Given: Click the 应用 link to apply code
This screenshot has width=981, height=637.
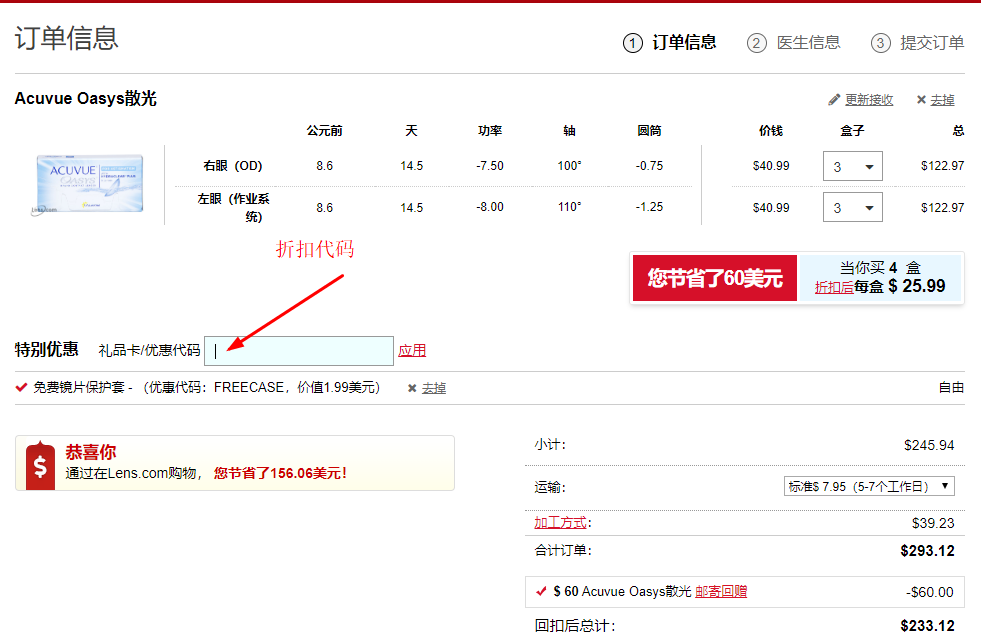Looking at the screenshot, I should tap(412, 351).
